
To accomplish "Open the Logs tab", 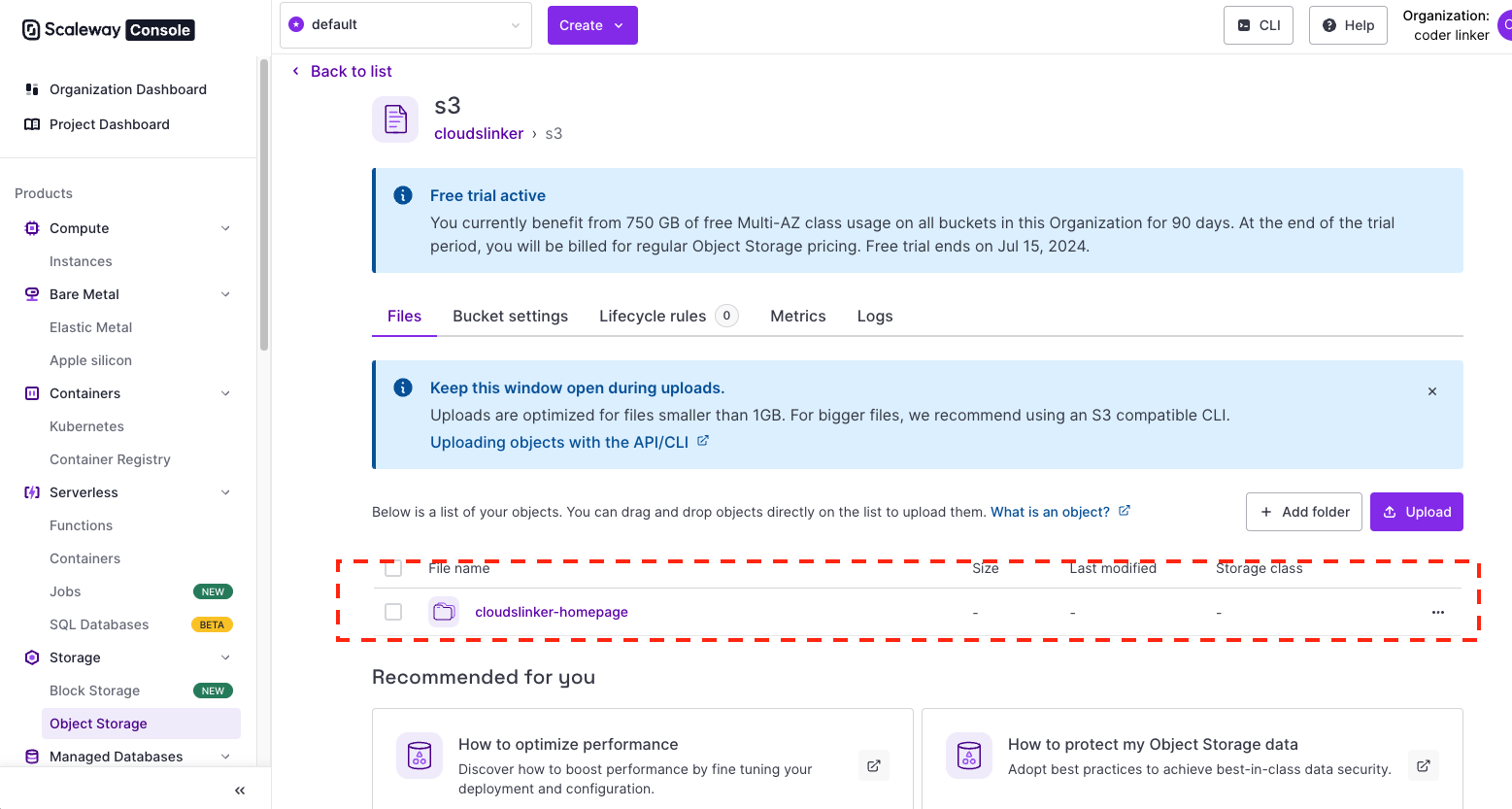I will click(875, 316).
